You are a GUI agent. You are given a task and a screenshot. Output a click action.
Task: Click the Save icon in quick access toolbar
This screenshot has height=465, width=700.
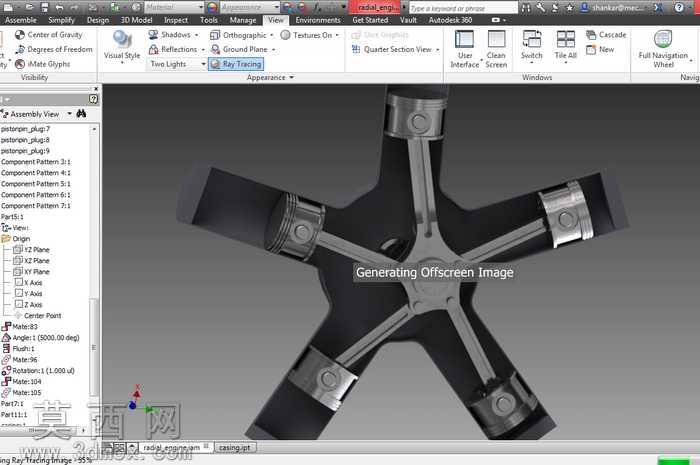pyautogui.click(x=45, y=7)
